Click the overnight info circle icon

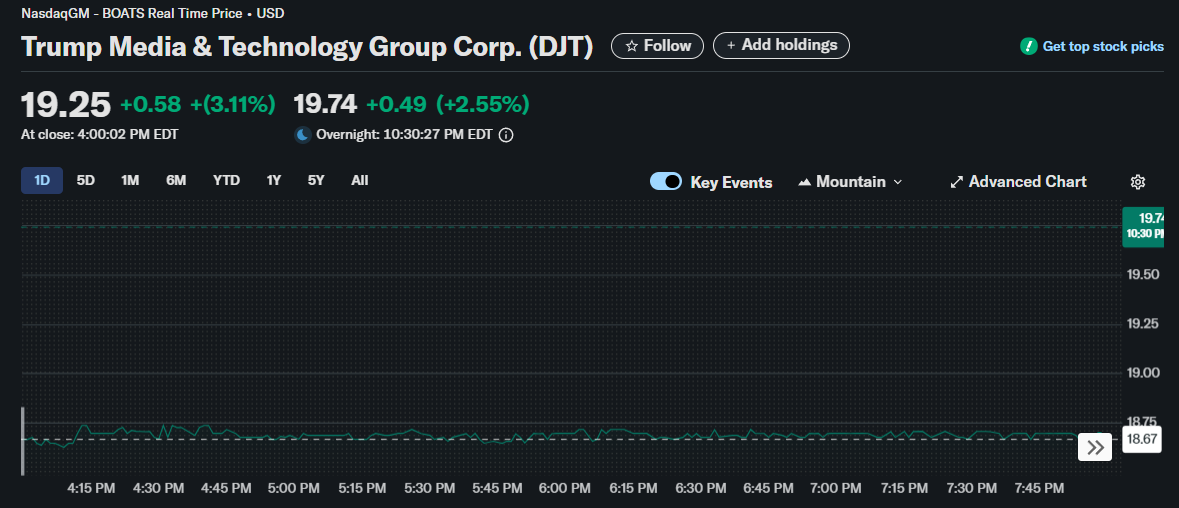pyautogui.click(x=507, y=135)
